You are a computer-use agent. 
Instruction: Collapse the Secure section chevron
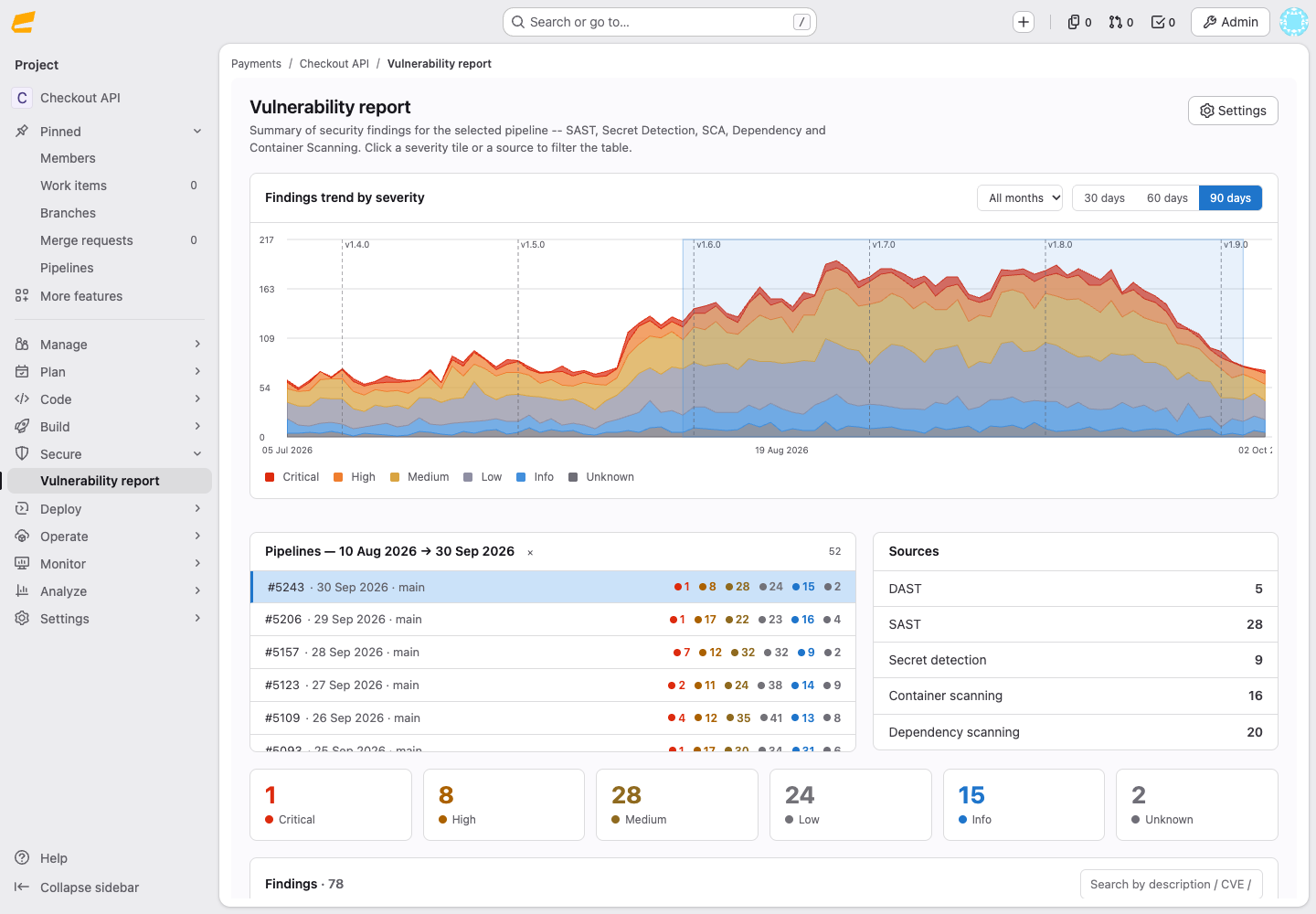coord(197,454)
